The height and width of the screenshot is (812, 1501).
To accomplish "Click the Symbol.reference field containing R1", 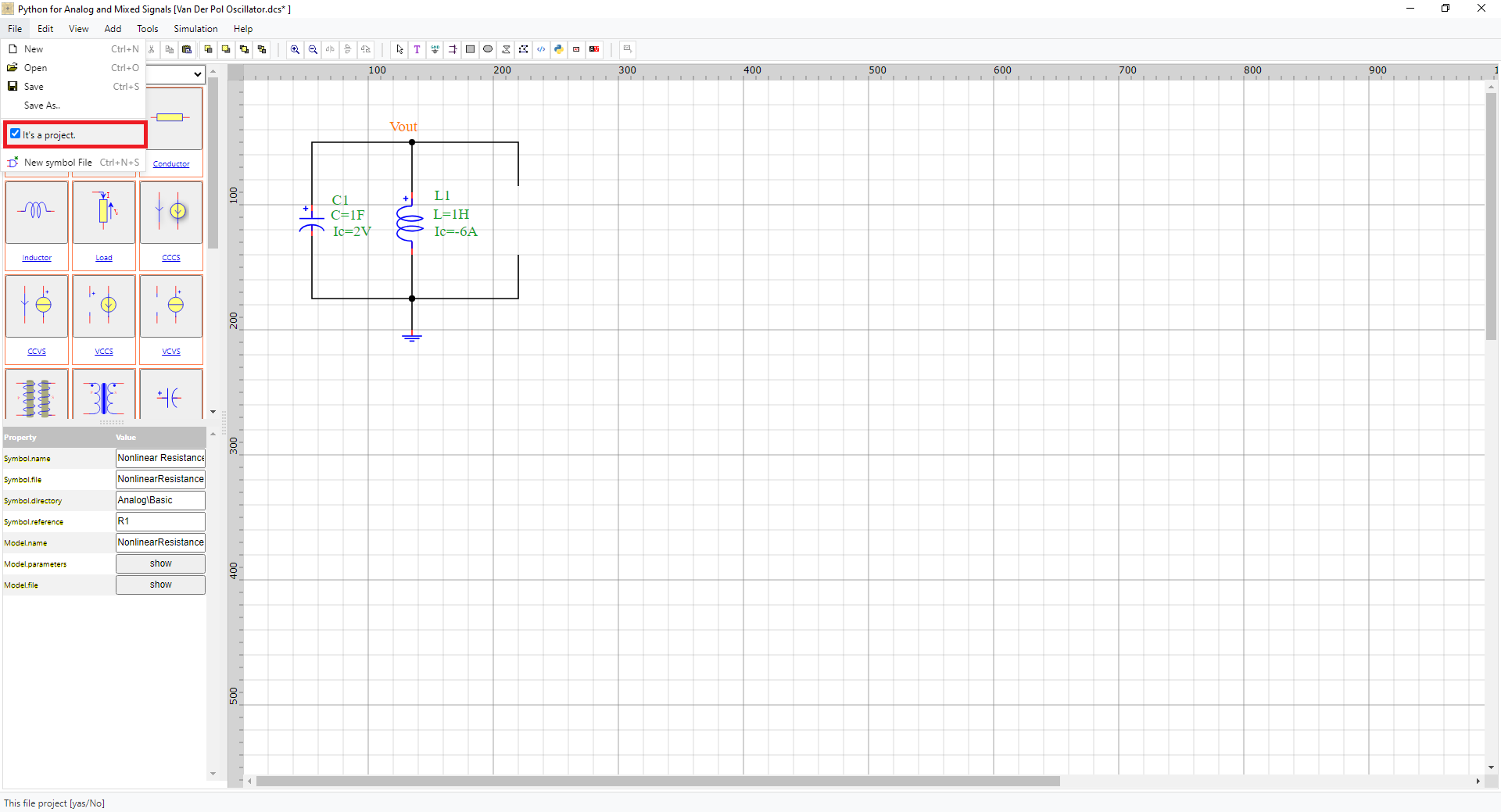I will (x=160, y=521).
